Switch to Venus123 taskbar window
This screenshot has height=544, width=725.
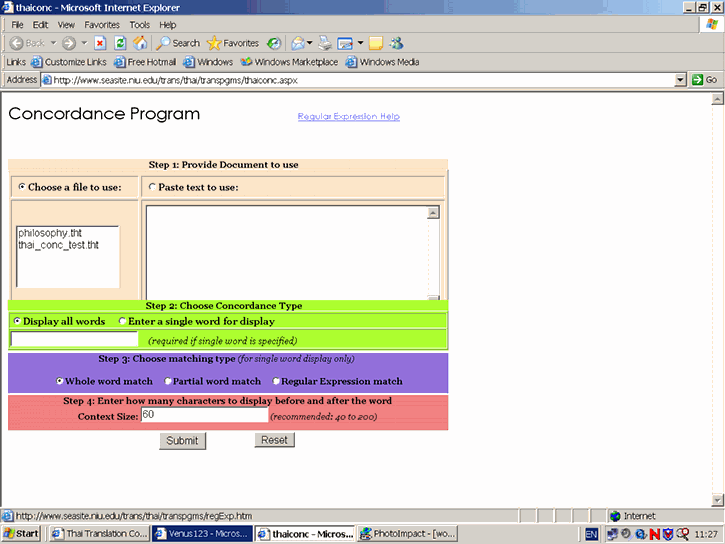pyautogui.click(x=202, y=534)
